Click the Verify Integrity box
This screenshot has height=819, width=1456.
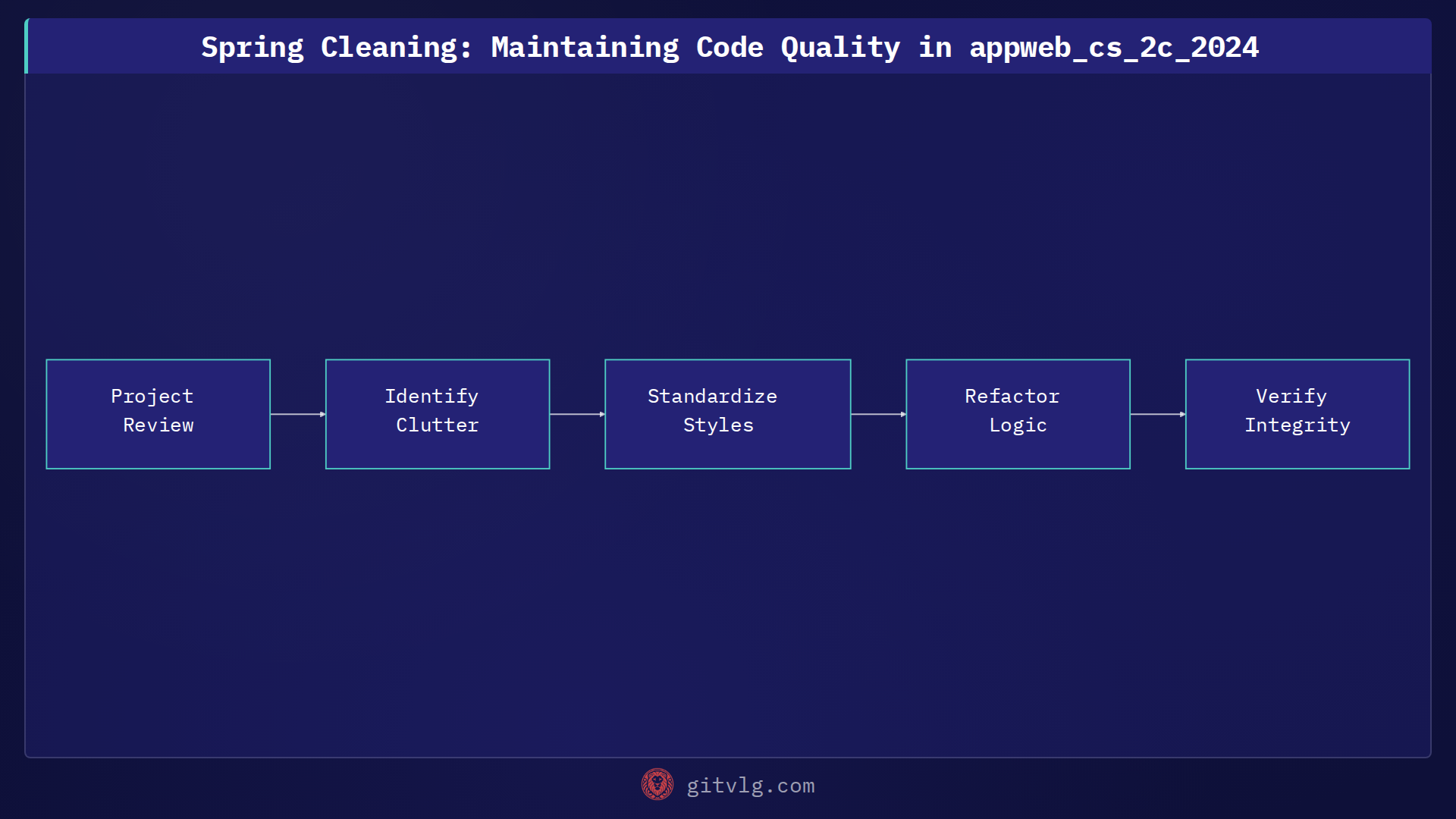[x=1298, y=414]
